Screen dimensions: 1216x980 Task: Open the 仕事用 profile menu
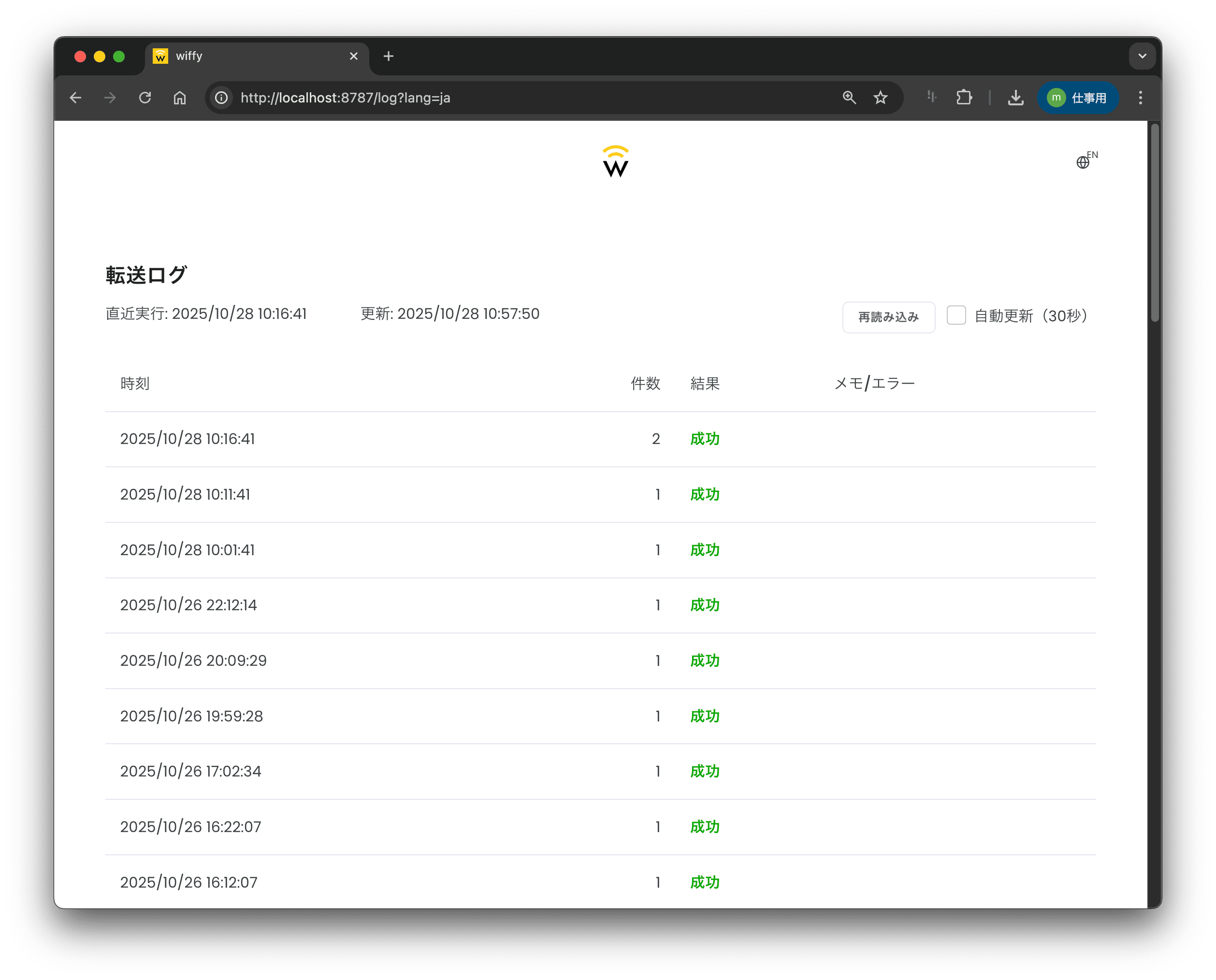(x=1077, y=98)
